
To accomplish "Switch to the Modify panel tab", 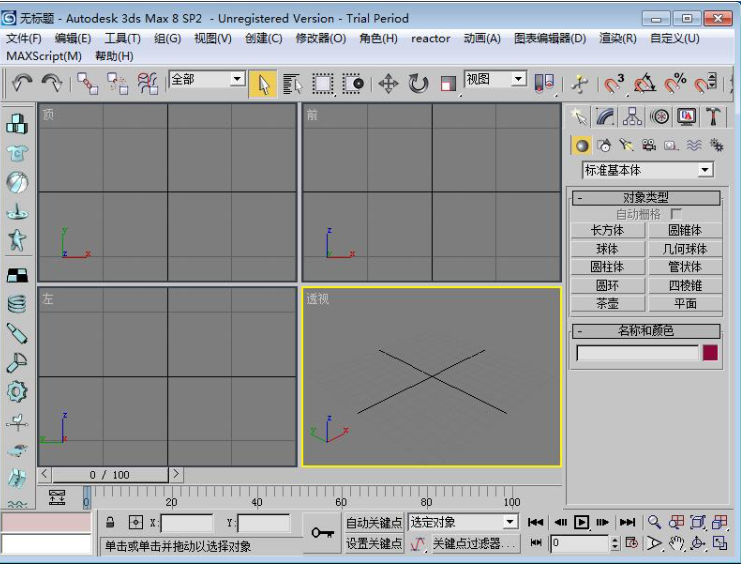I will click(605, 116).
